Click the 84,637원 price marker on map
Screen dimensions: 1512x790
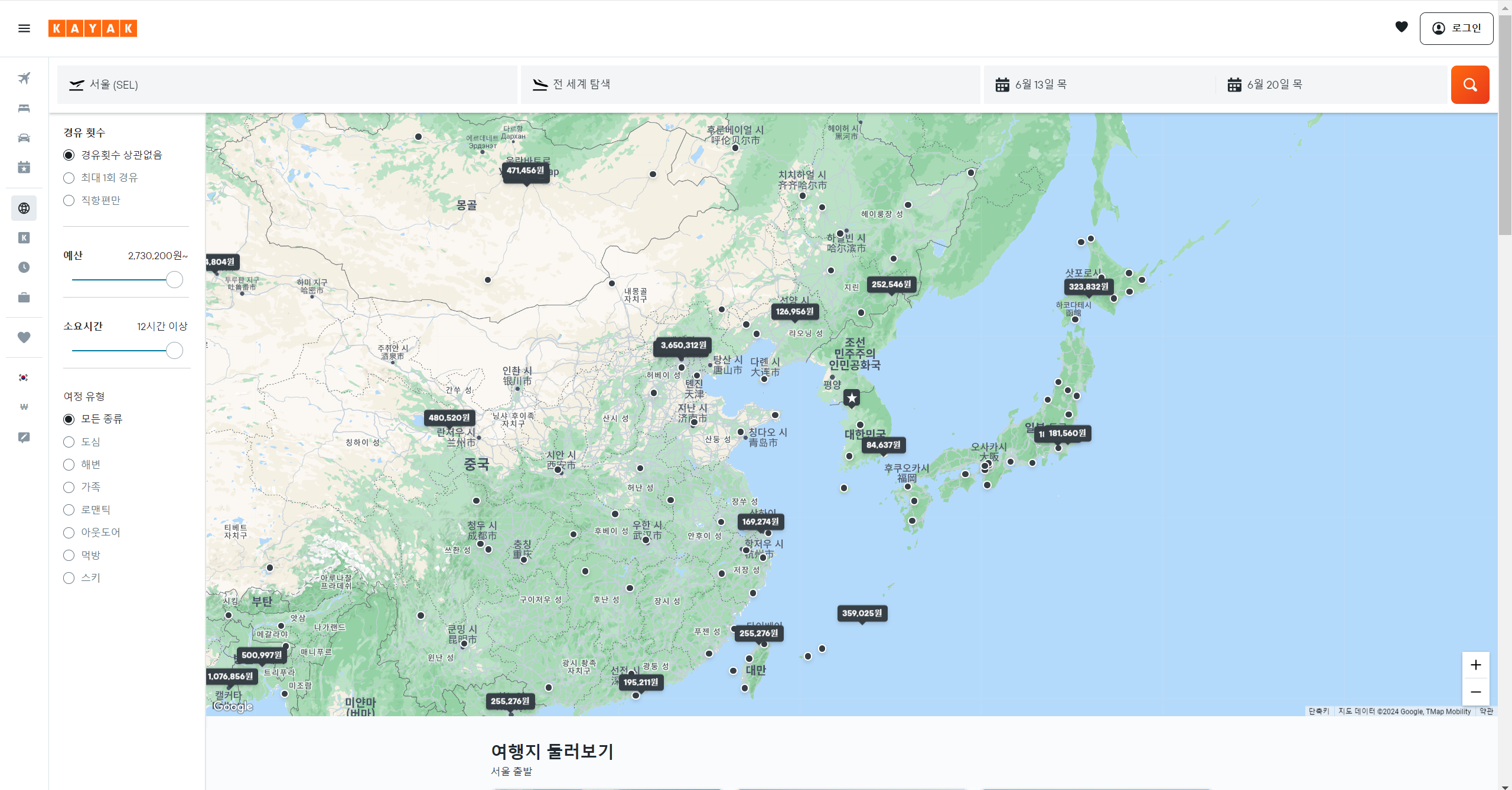[x=883, y=445]
